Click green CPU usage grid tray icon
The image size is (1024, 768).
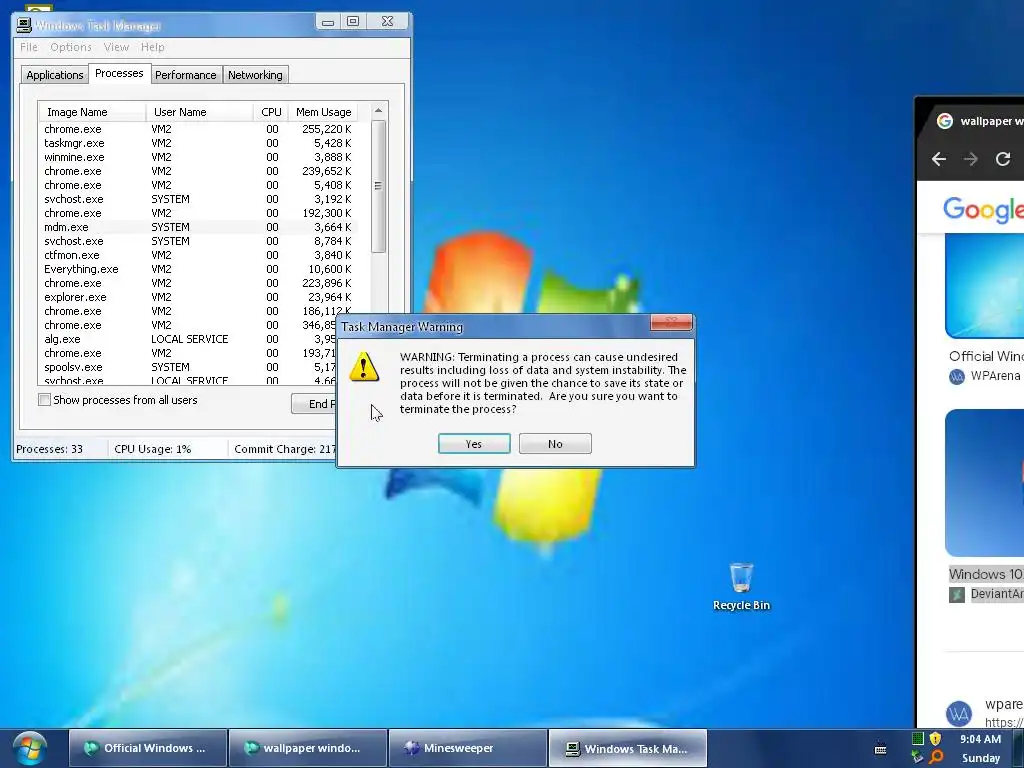(918, 739)
